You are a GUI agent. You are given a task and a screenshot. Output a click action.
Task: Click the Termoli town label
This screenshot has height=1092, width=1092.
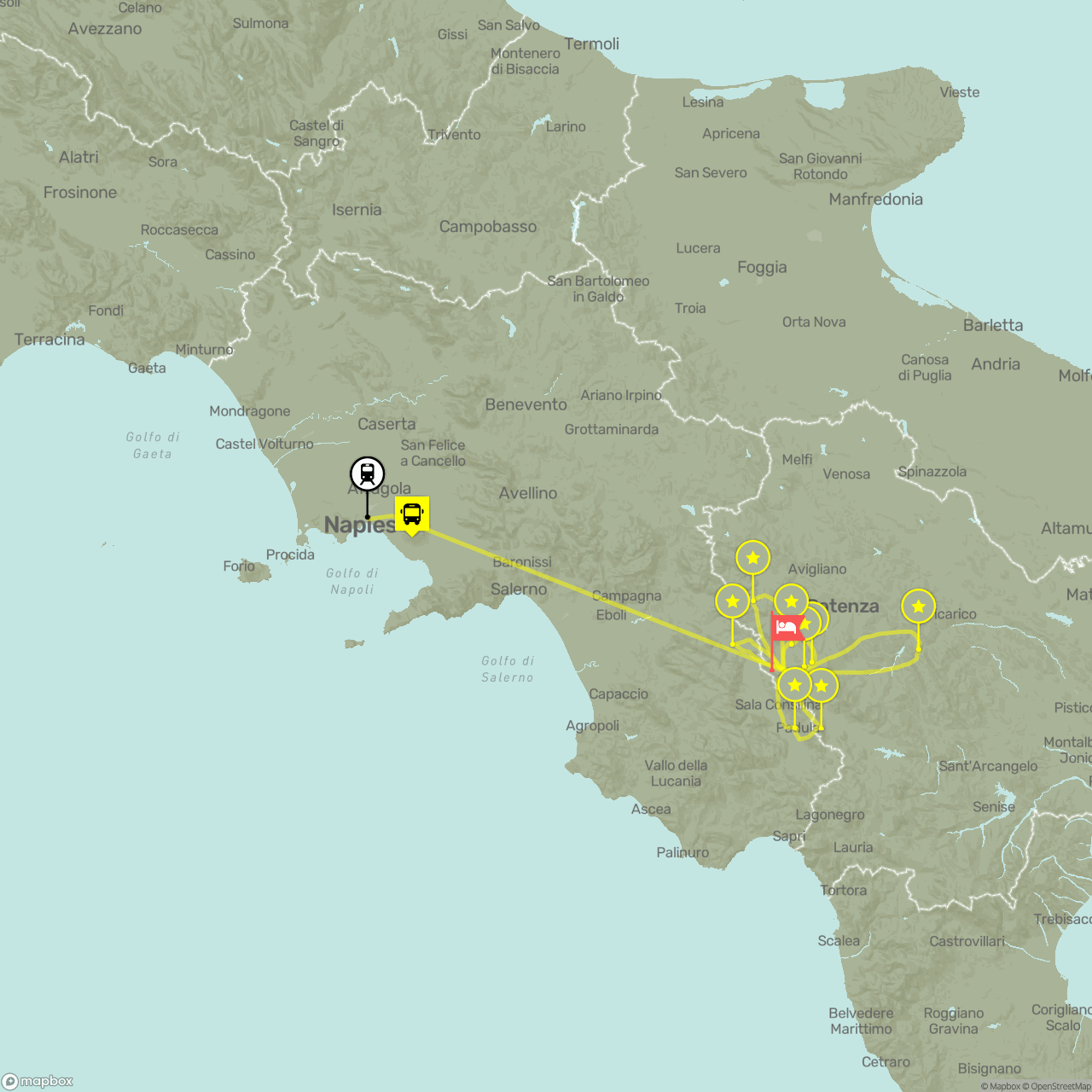pyautogui.click(x=592, y=44)
